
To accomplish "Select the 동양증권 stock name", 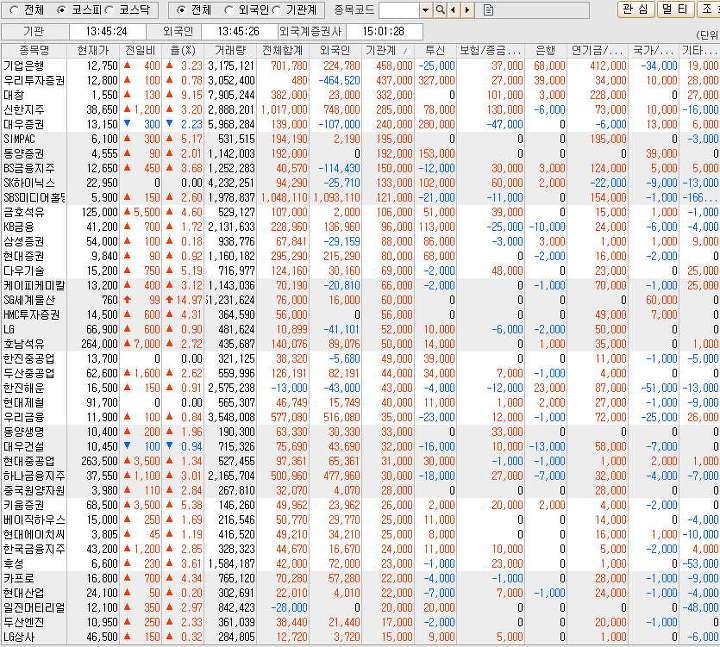I will pos(23,154).
